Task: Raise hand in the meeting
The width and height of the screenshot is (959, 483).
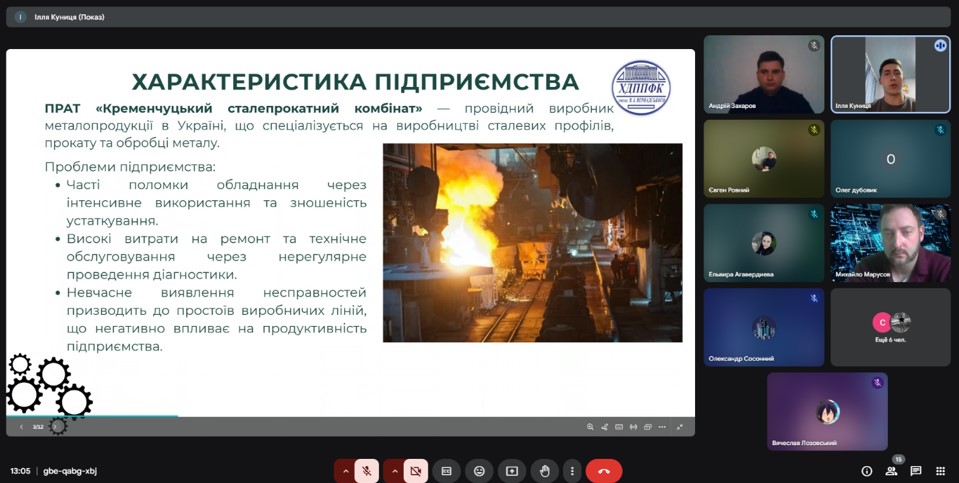Action: (x=544, y=471)
